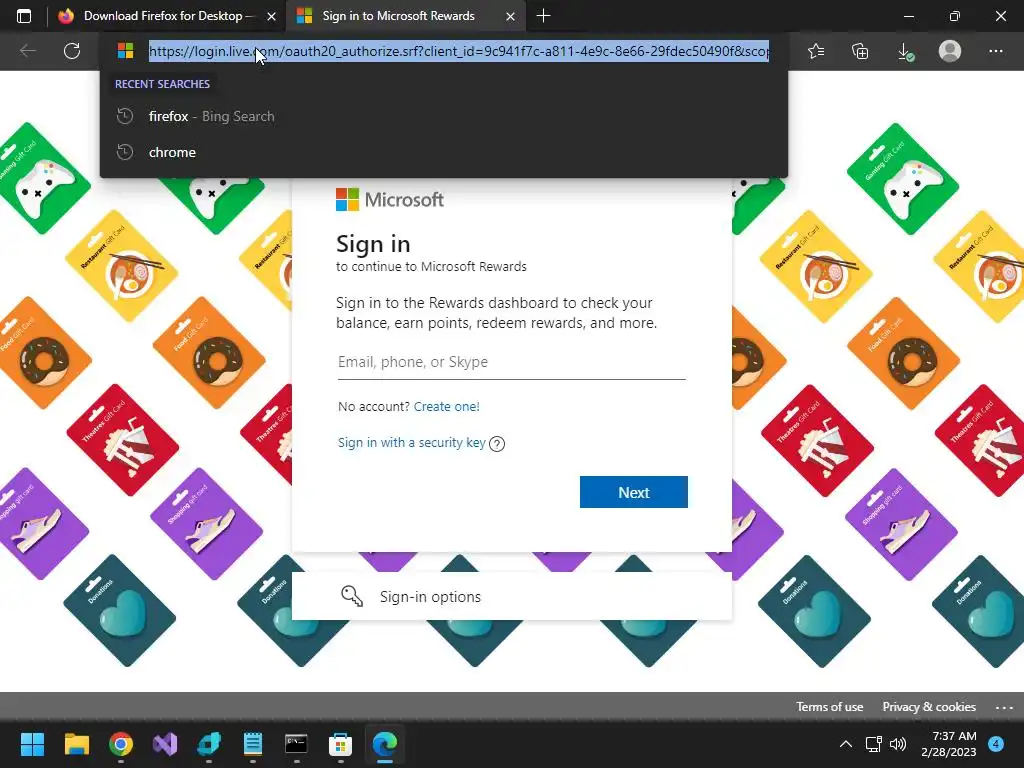This screenshot has width=1024, height=768.
Task: Open Notepad from taskbar
Action: [x=253, y=744]
